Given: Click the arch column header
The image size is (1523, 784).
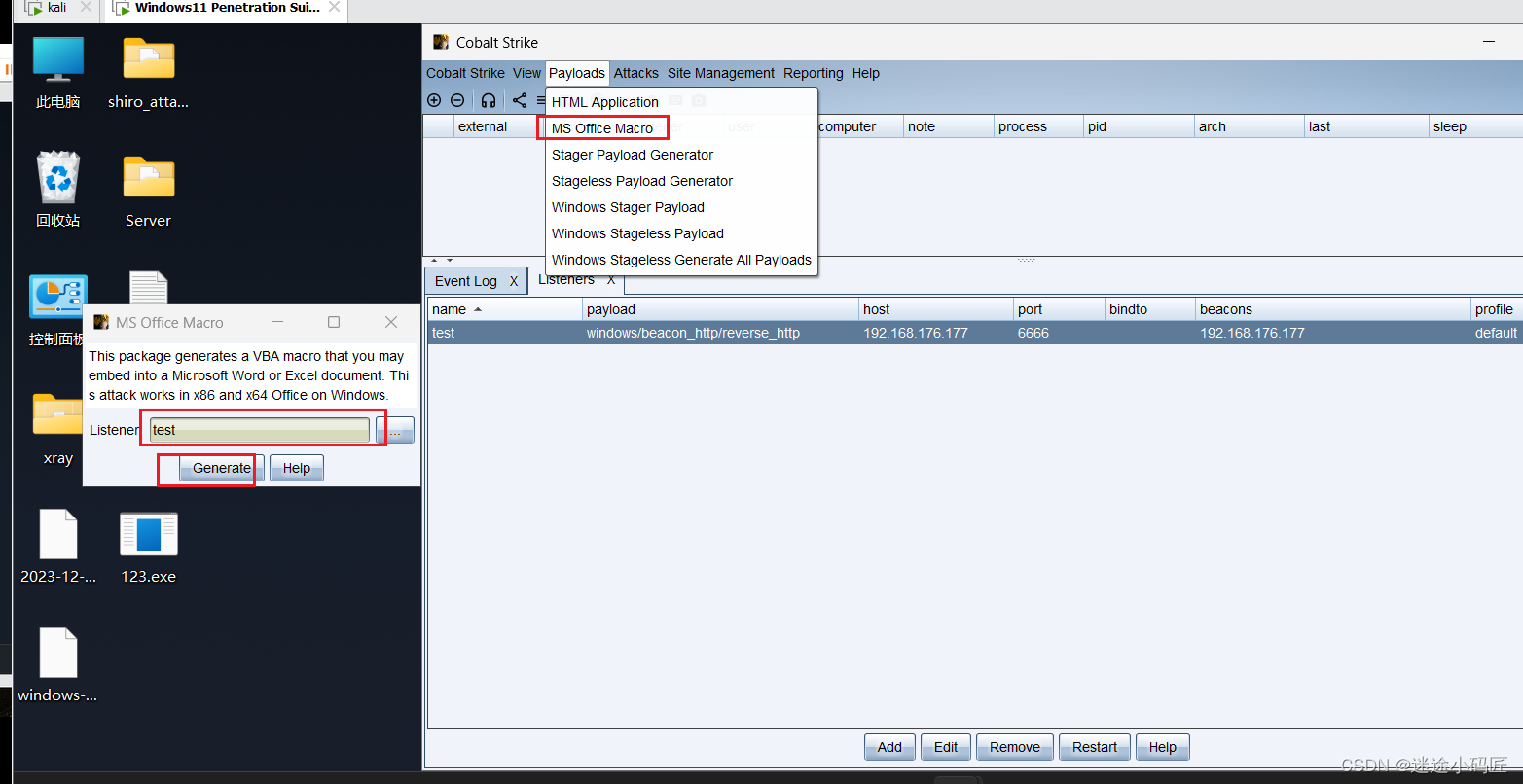Looking at the screenshot, I should [x=1250, y=126].
